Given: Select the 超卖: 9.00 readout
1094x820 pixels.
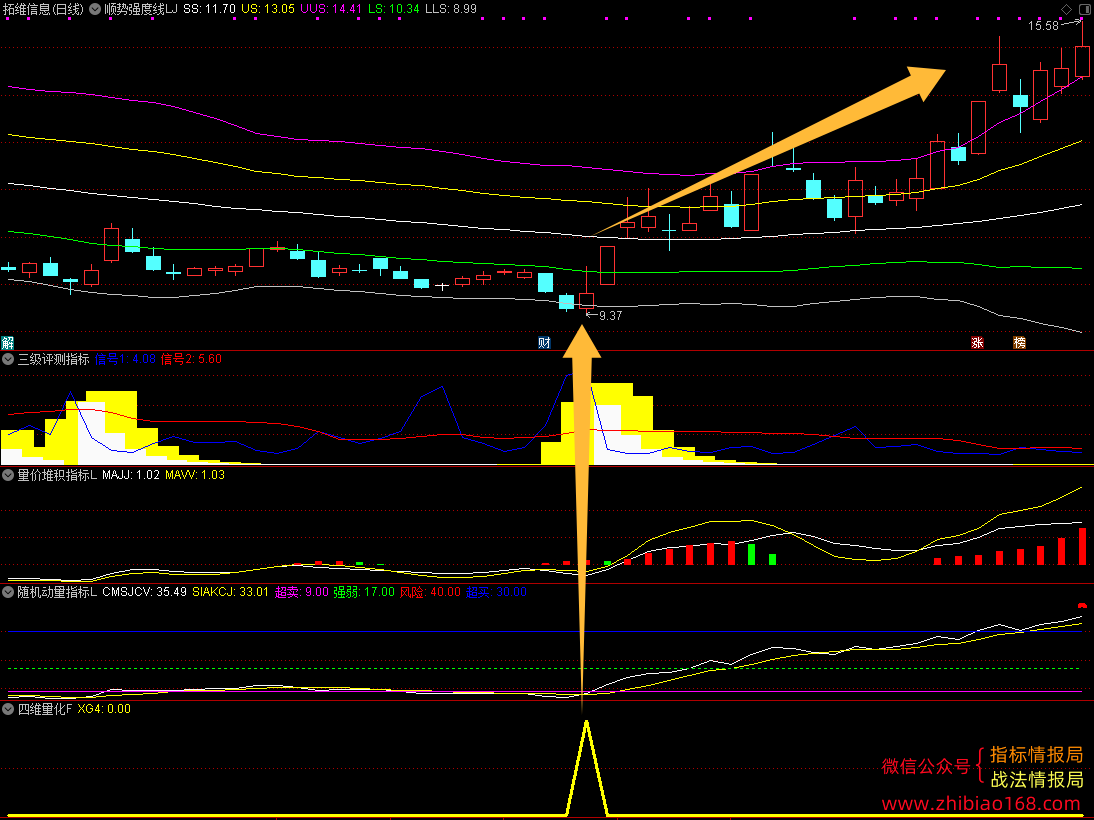Looking at the screenshot, I should coord(301,592).
